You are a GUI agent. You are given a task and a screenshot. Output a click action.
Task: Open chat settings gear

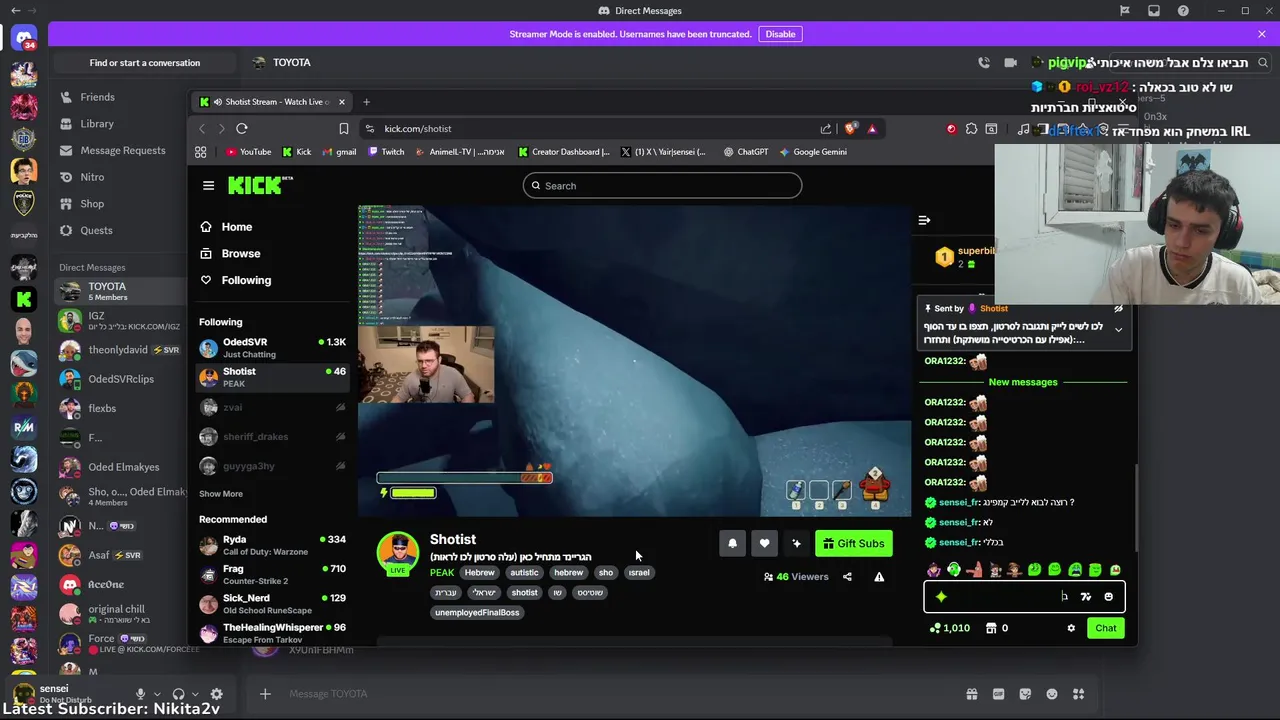(1071, 628)
